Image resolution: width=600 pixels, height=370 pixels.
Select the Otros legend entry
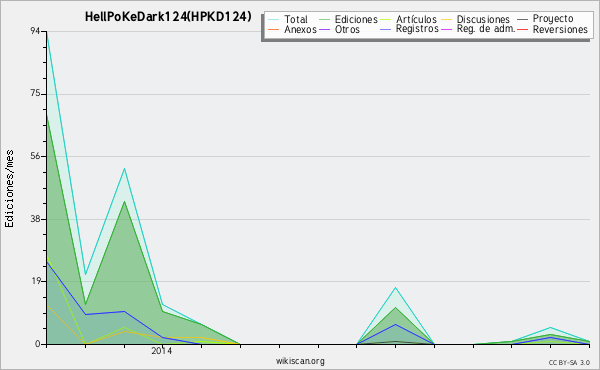[x=347, y=29]
